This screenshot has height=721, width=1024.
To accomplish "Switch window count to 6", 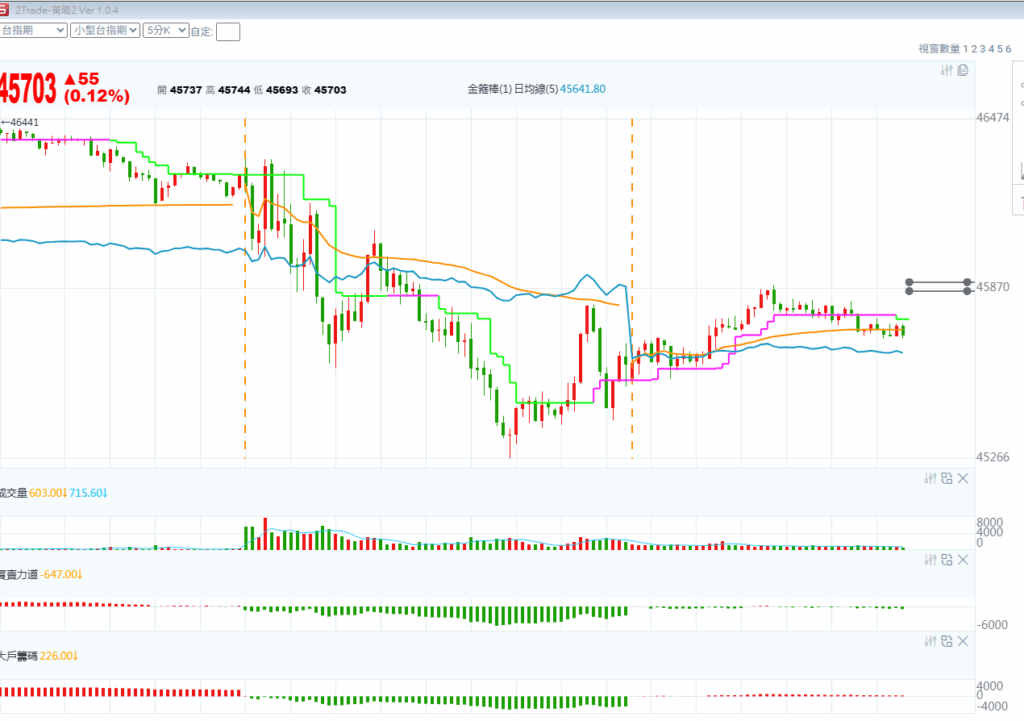I will (1008, 49).
